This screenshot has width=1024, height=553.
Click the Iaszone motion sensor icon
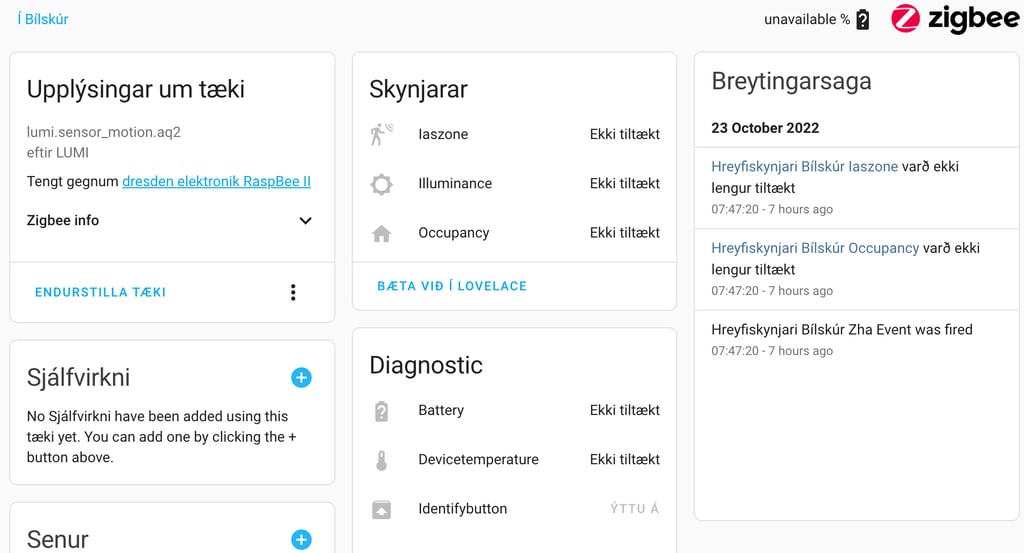(x=381, y=134)
